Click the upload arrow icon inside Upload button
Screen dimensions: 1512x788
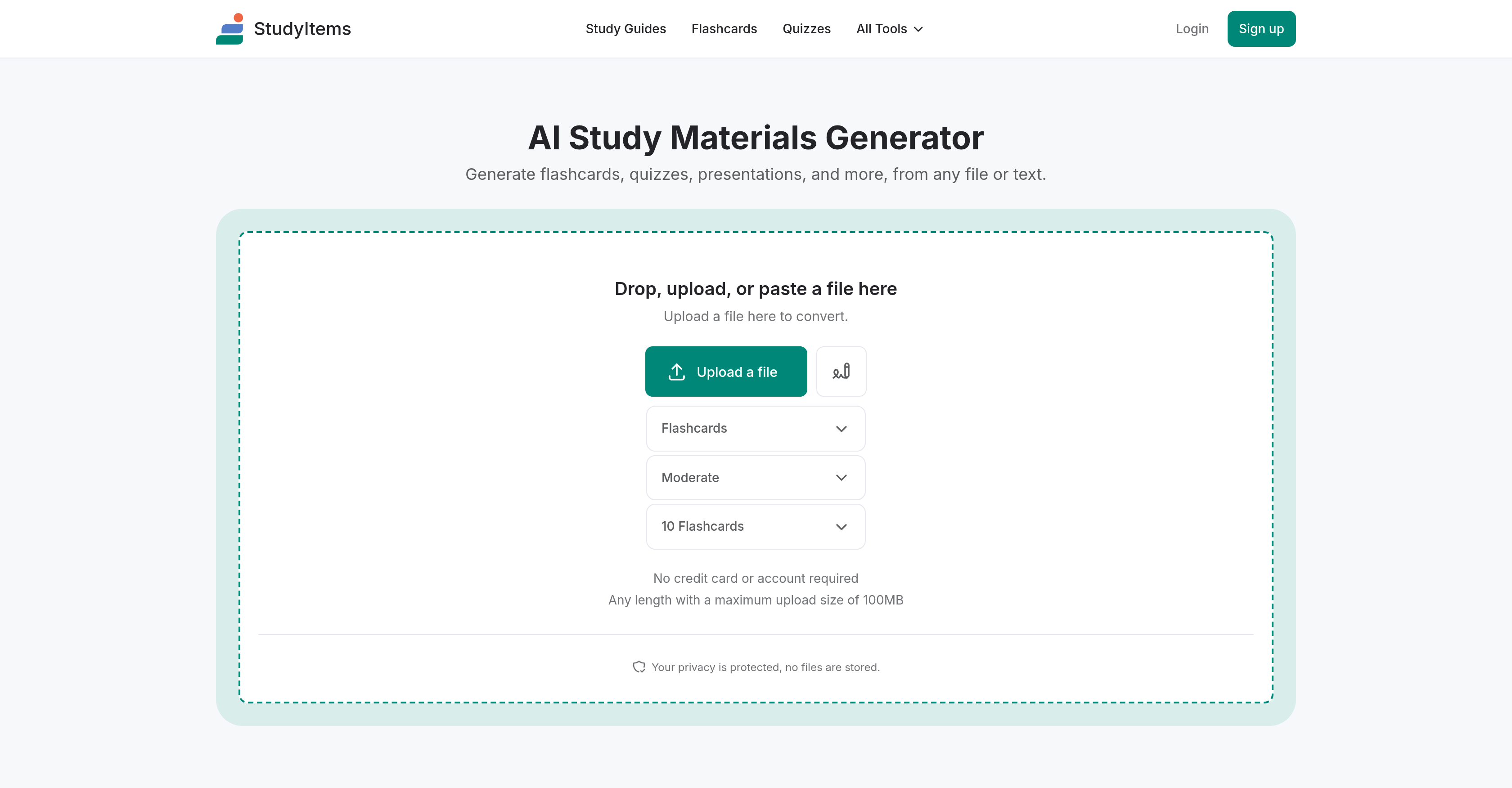676,371
